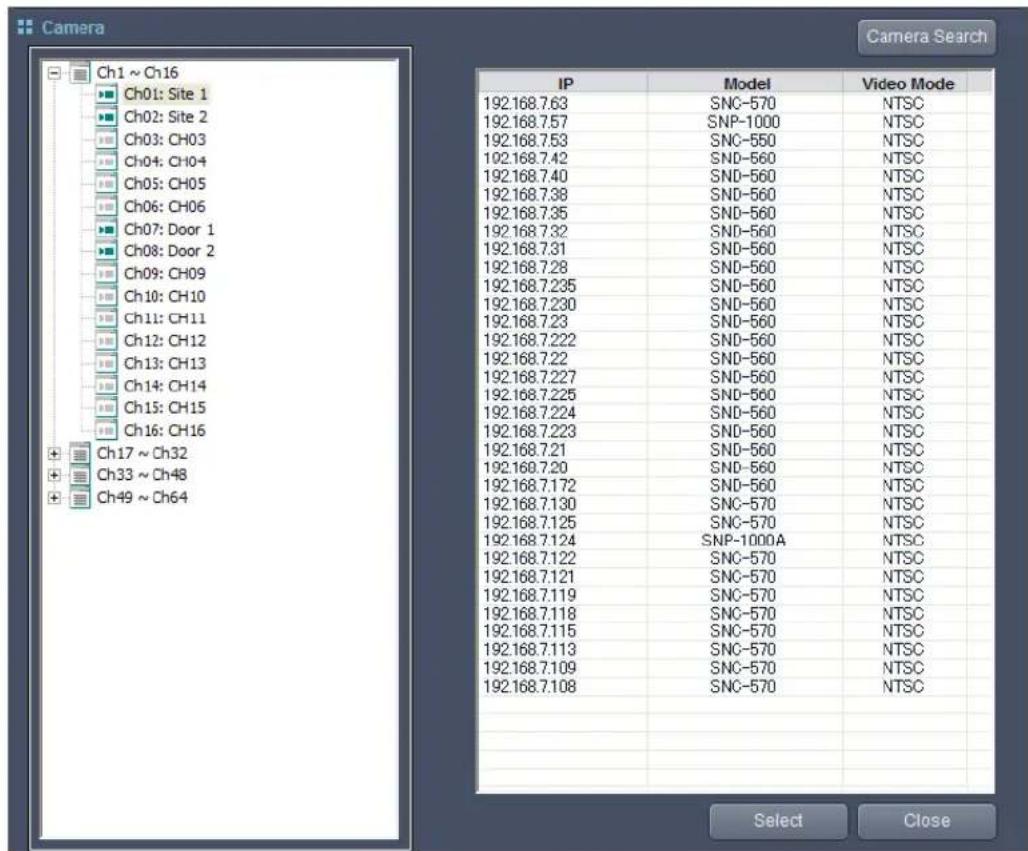Expand the Ch49 ~ Ch64 channel group
Image resolution: width=1028 pixels, height=851 pixels.
pos(54,498)
